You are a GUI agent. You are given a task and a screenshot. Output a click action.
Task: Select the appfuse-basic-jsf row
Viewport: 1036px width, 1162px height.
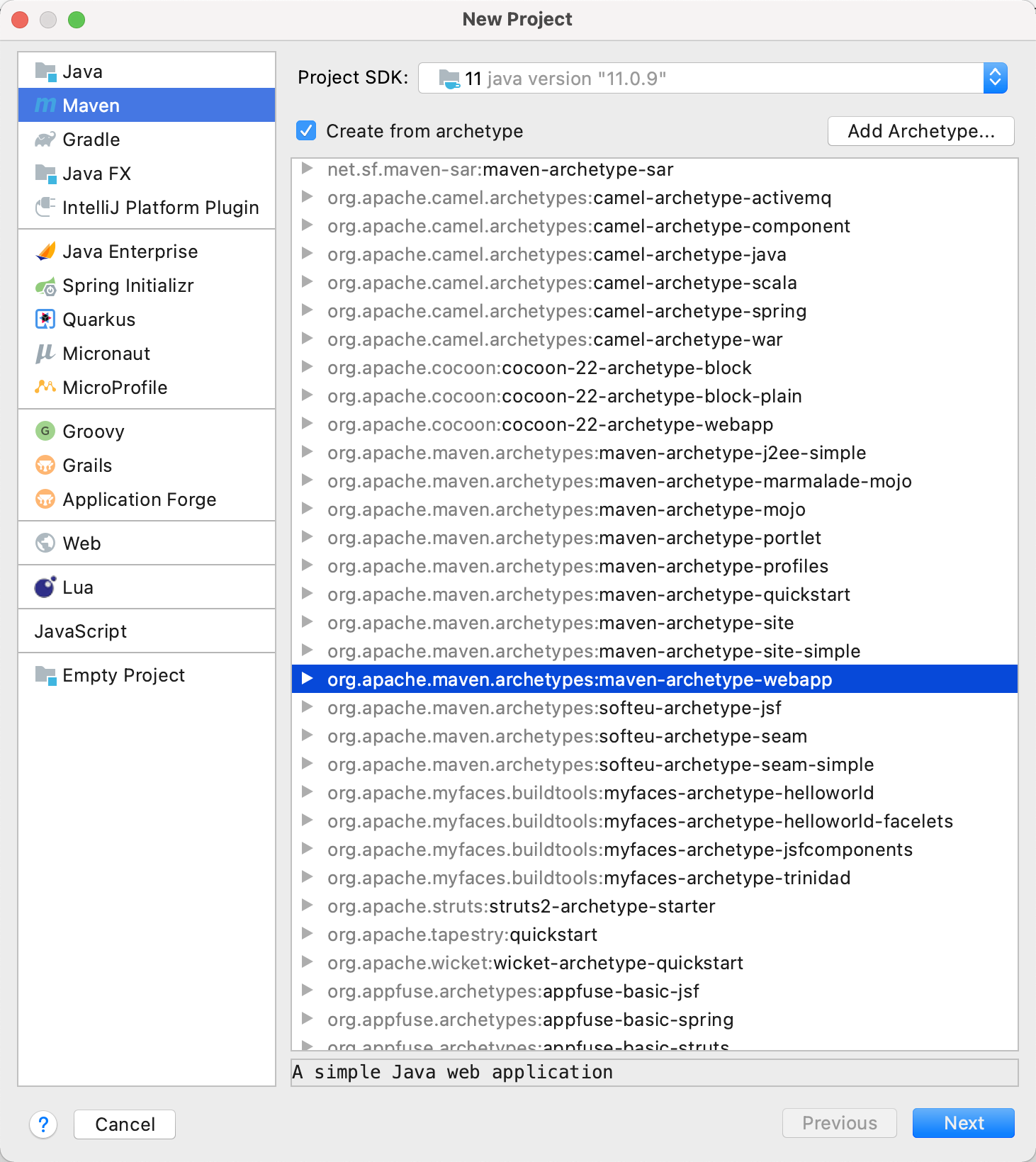(x=655, y=991)
